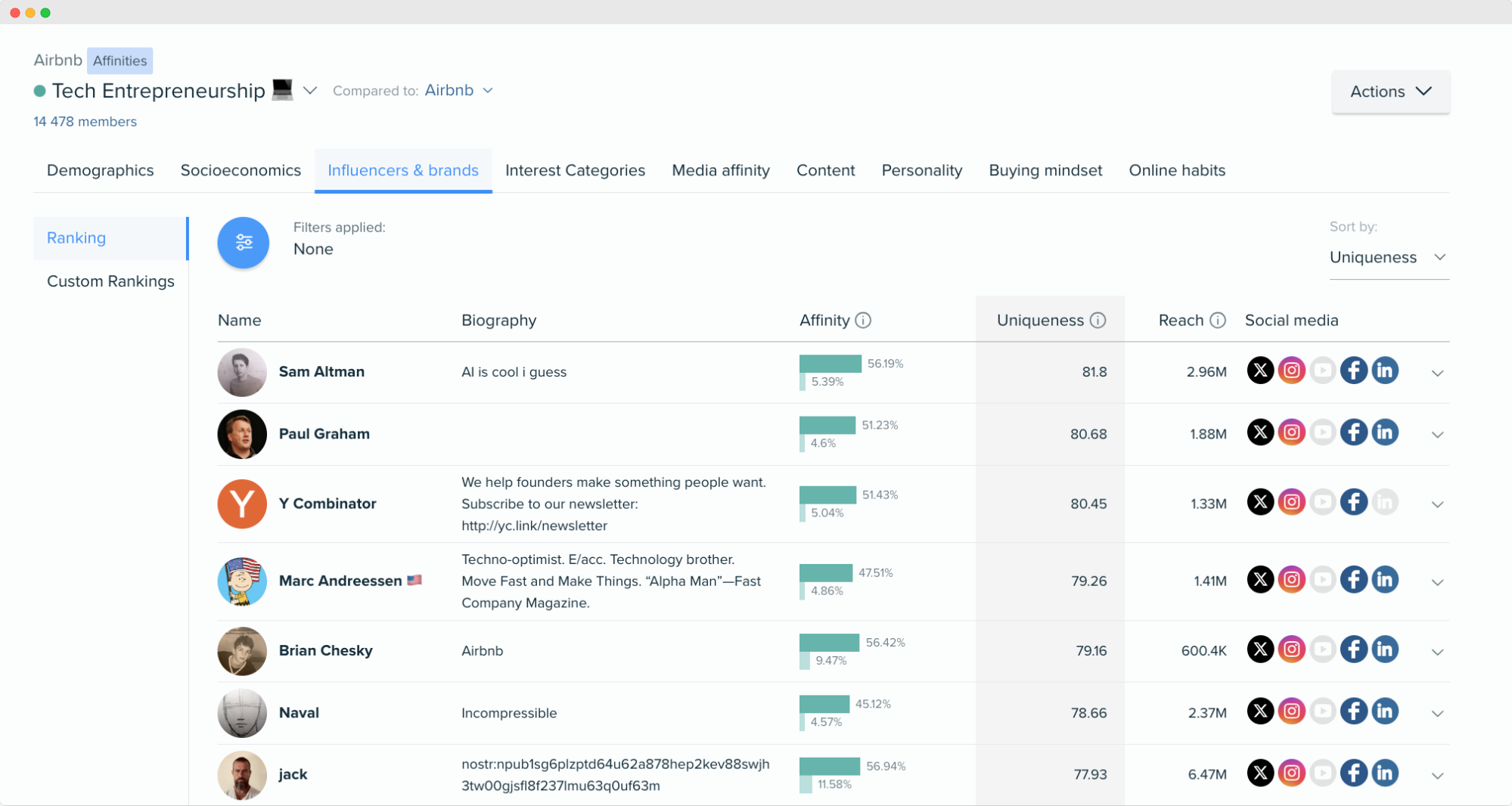This screenshot has height=806, width=1512.
Task: Expand the Marc Andreessen row chevron
Action: coord(1438,582)
